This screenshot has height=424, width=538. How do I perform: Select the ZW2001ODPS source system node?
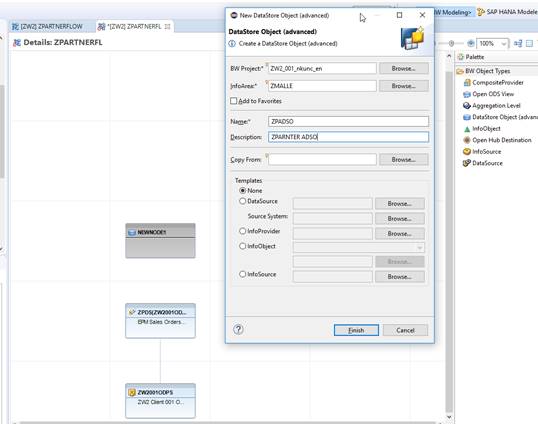click(160, 401)
